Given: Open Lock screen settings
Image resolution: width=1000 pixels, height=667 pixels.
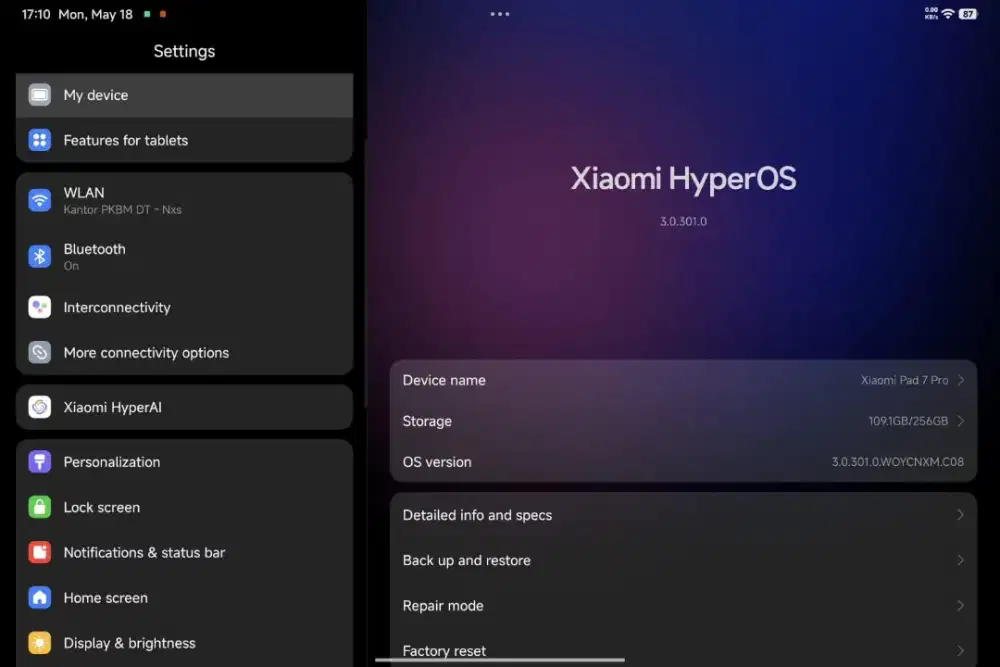Looking at the screenshot, I should point(184,508).
